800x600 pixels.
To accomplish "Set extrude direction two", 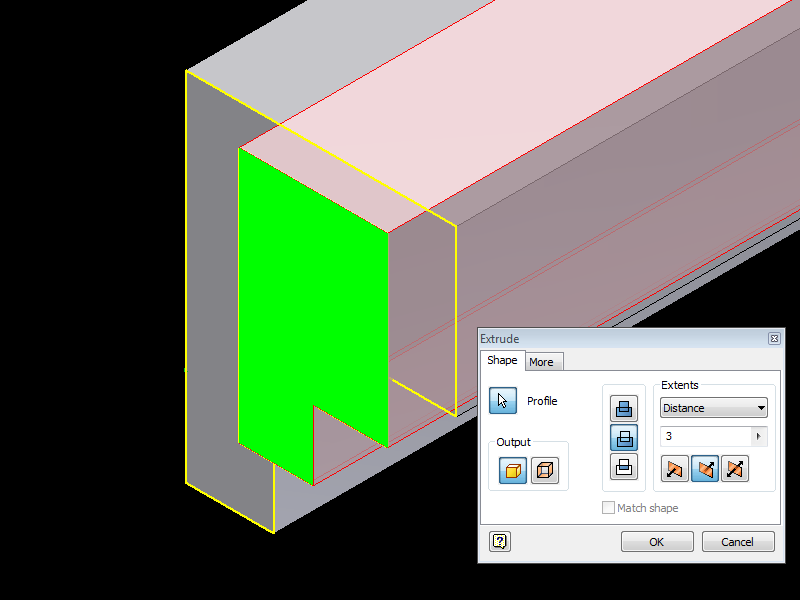I will coord(705,468).
